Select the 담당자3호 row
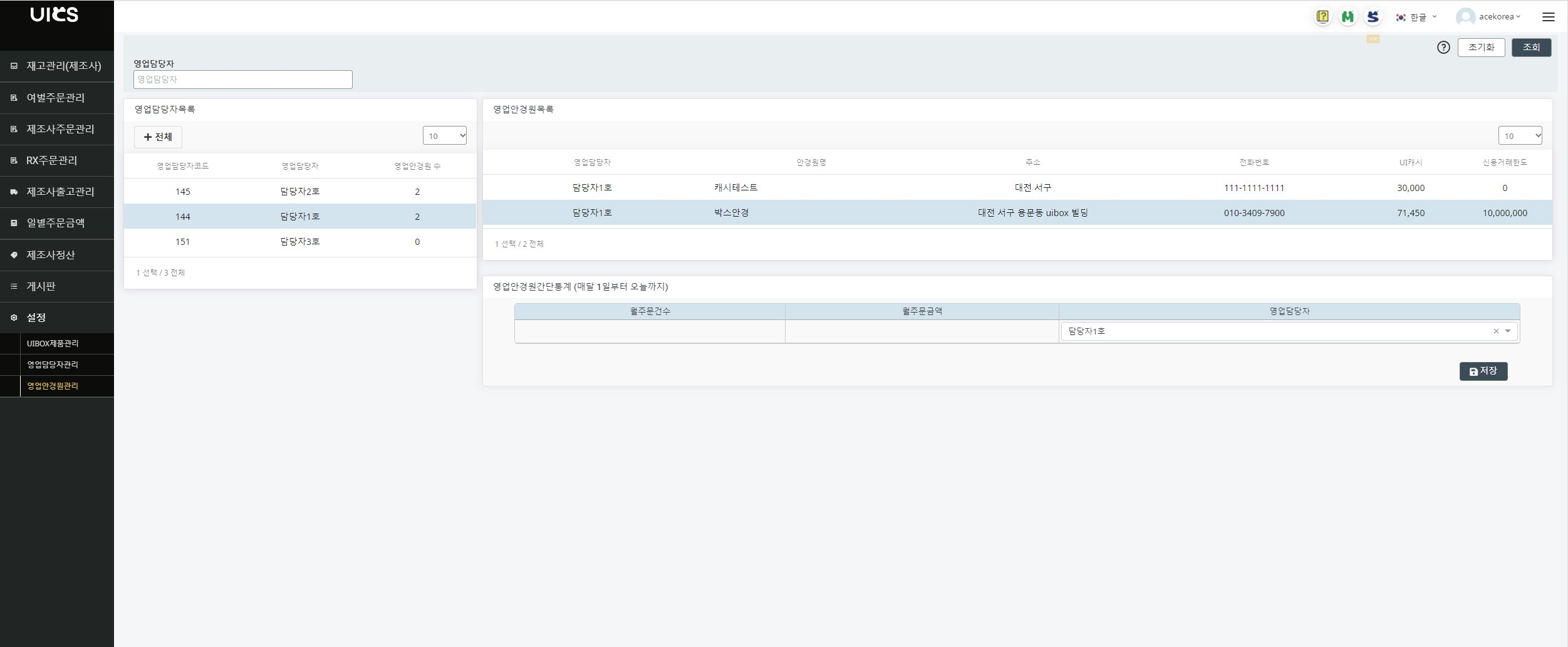 click(301, 242)
